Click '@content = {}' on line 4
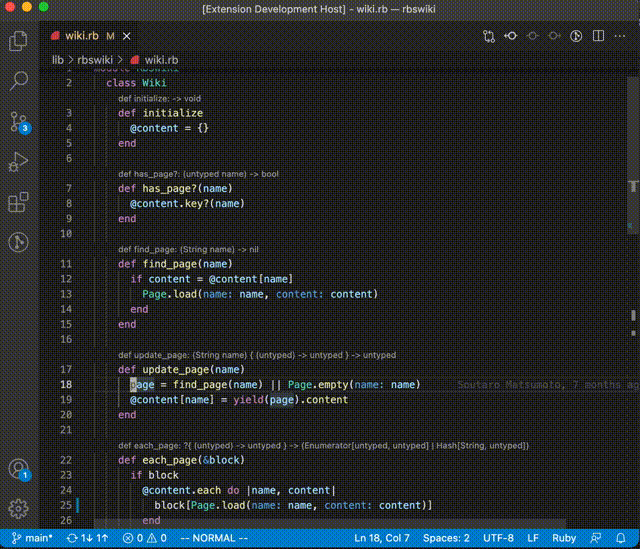This screenshot has width=640, height=549. pyautogui.click(x=169, y=128)
